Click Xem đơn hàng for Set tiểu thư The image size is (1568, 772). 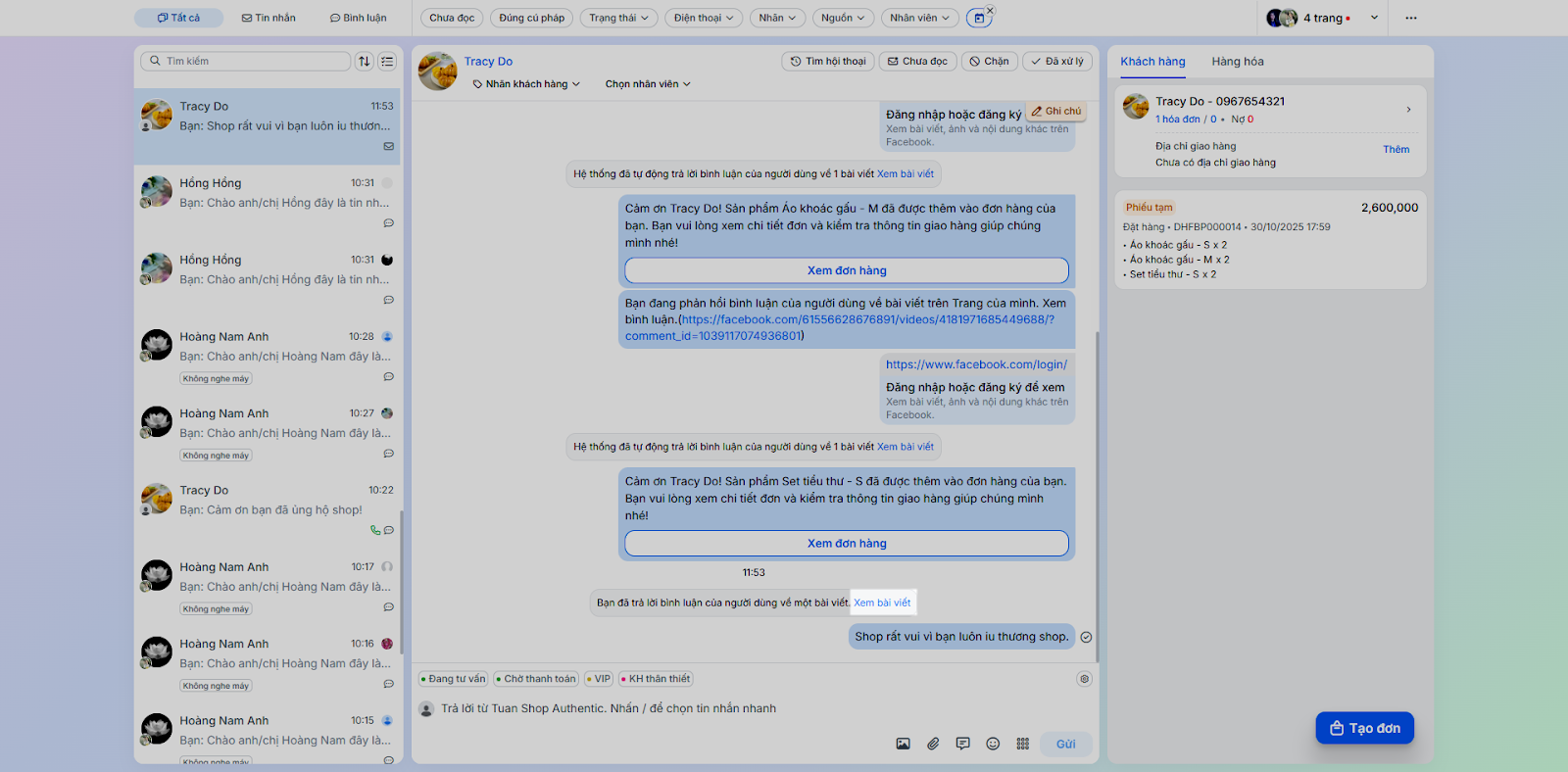click(847, 544)
